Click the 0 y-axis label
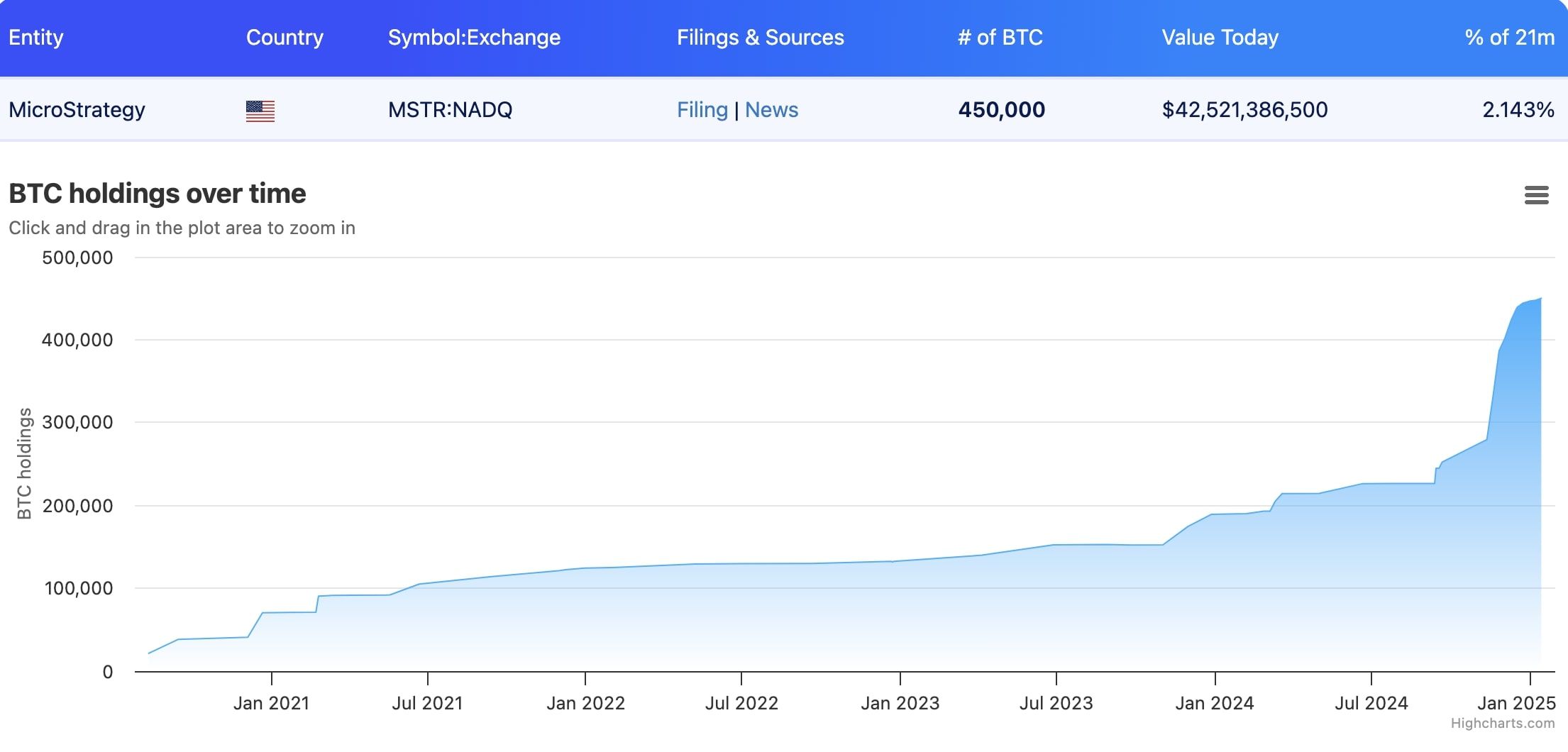The image size is (1568, 752). point(108,672)
